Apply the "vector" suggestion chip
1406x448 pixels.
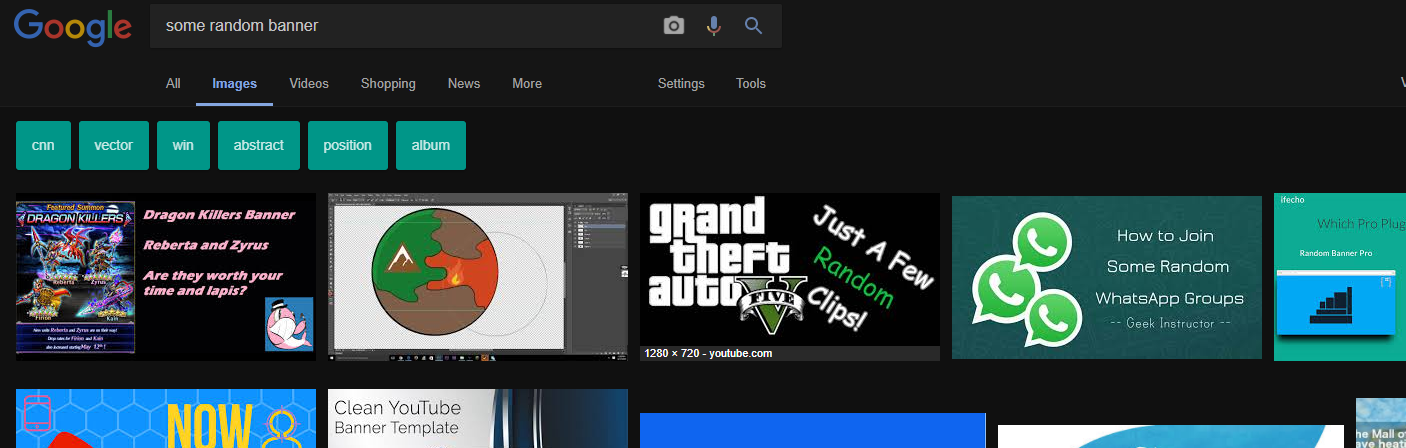click(114, 145)
